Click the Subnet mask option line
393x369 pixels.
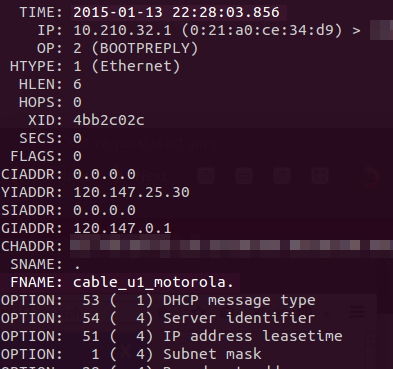click(131, 354)
